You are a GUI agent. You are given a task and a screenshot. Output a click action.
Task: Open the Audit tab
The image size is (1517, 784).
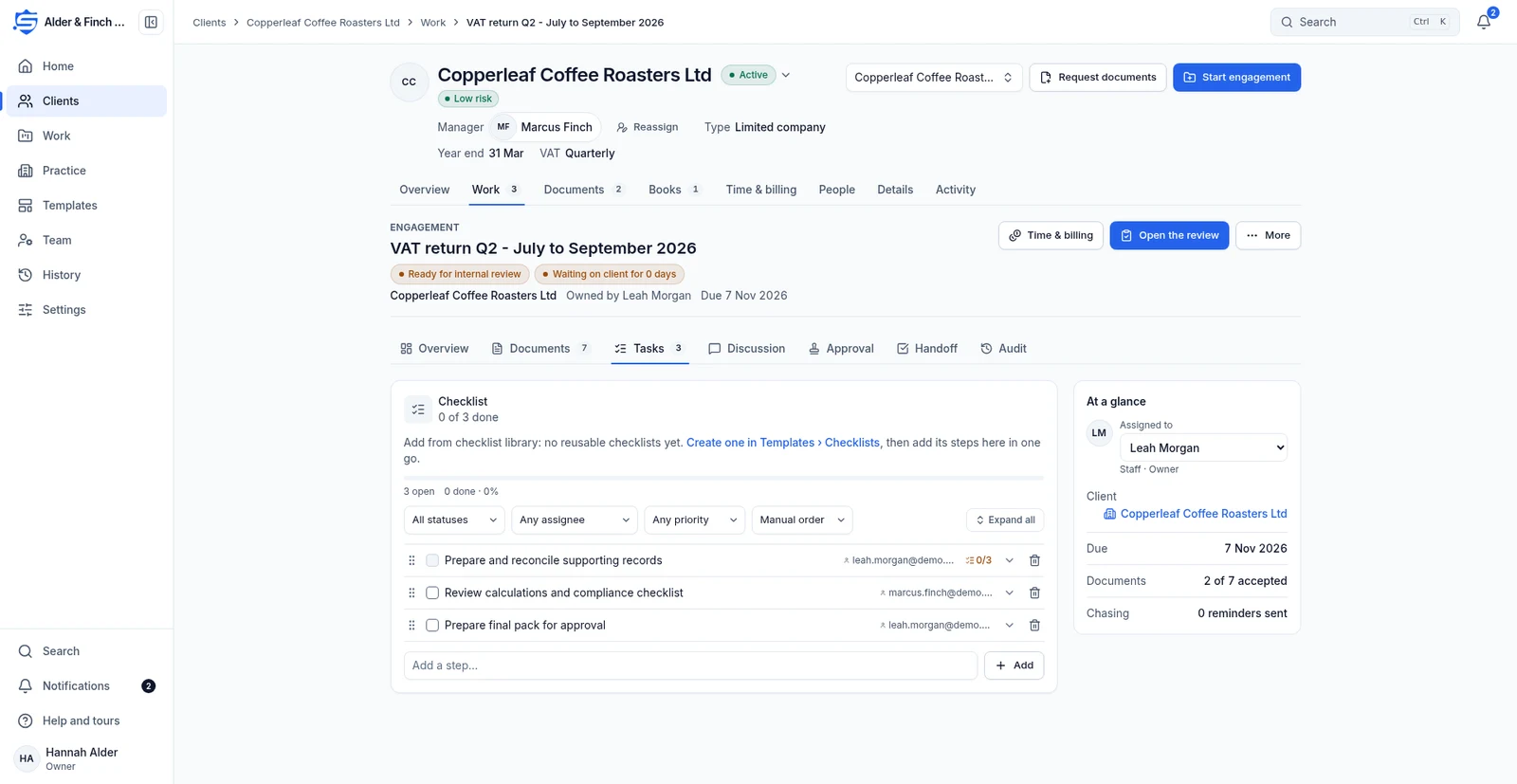1003,349
